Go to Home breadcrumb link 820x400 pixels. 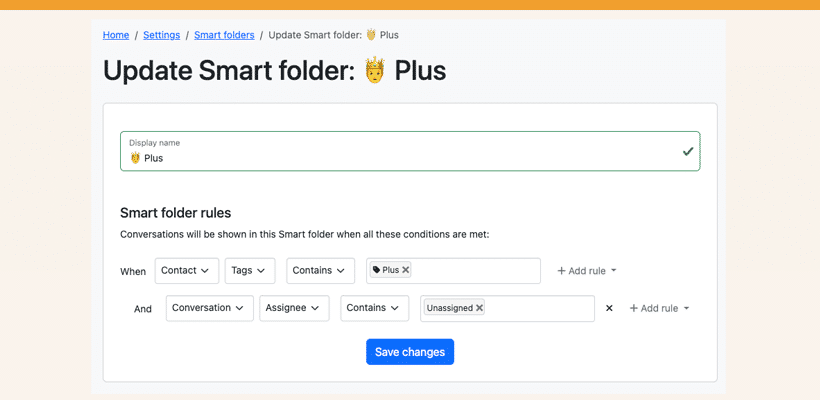pyautogui.click(x=116, y=35)
